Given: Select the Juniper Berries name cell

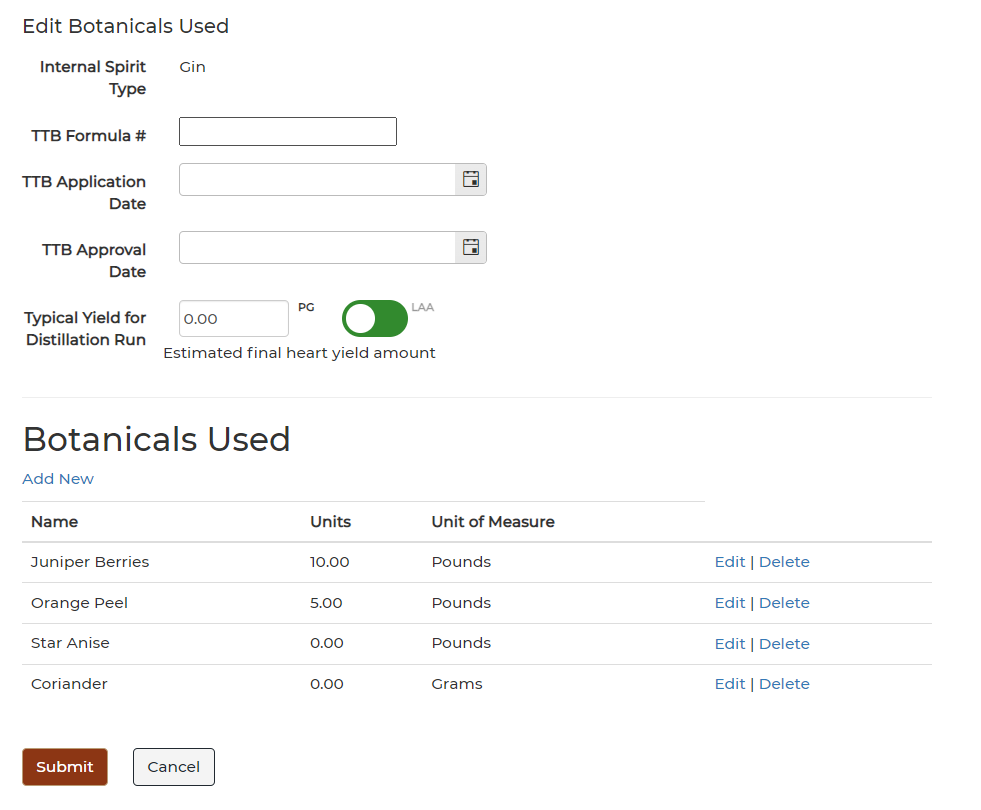Looking at the screenshot, I should tap(90, 562).
